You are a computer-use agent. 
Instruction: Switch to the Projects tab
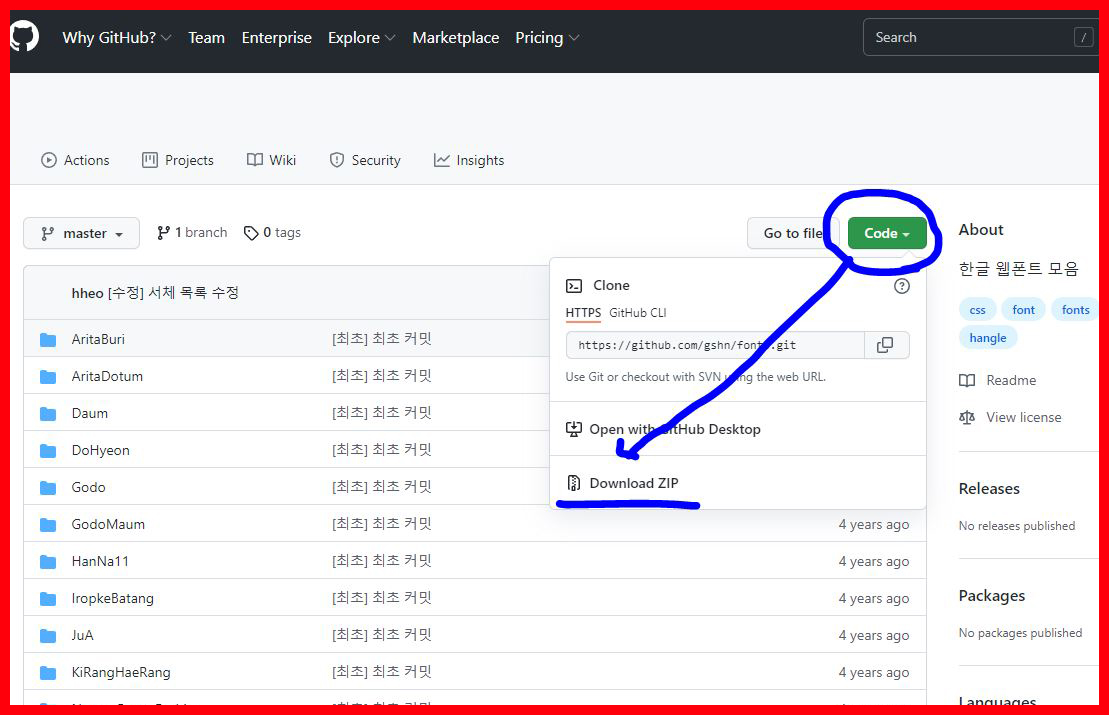coord(178,161)
